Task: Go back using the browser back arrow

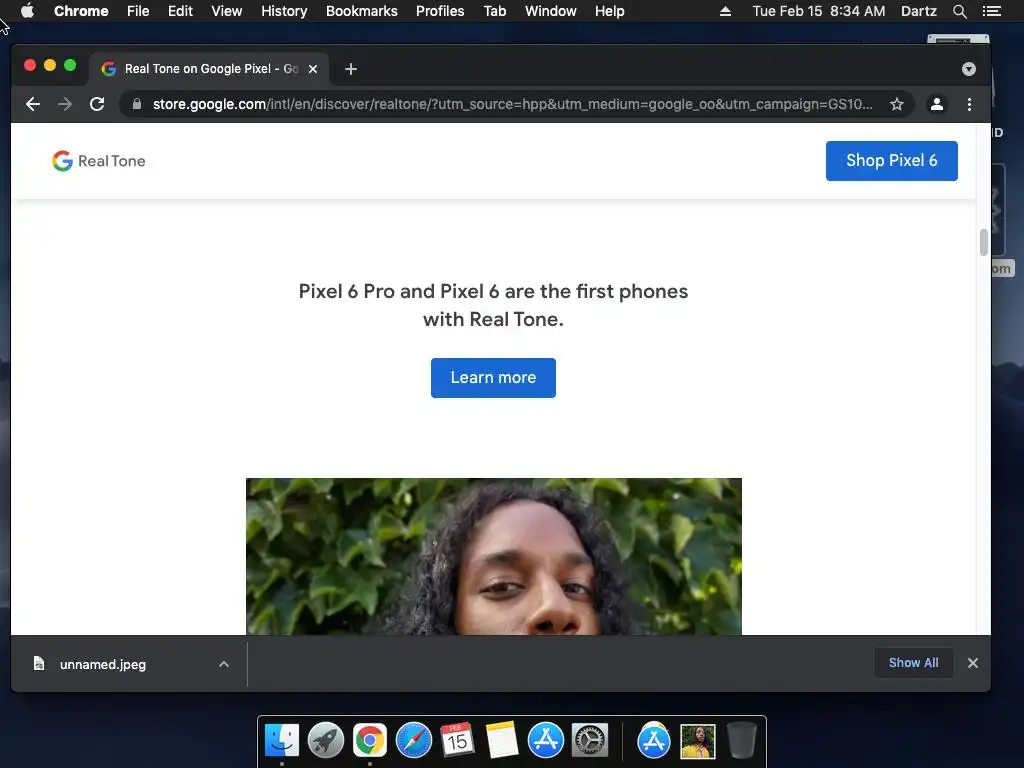Action: [x=33, y=104]
